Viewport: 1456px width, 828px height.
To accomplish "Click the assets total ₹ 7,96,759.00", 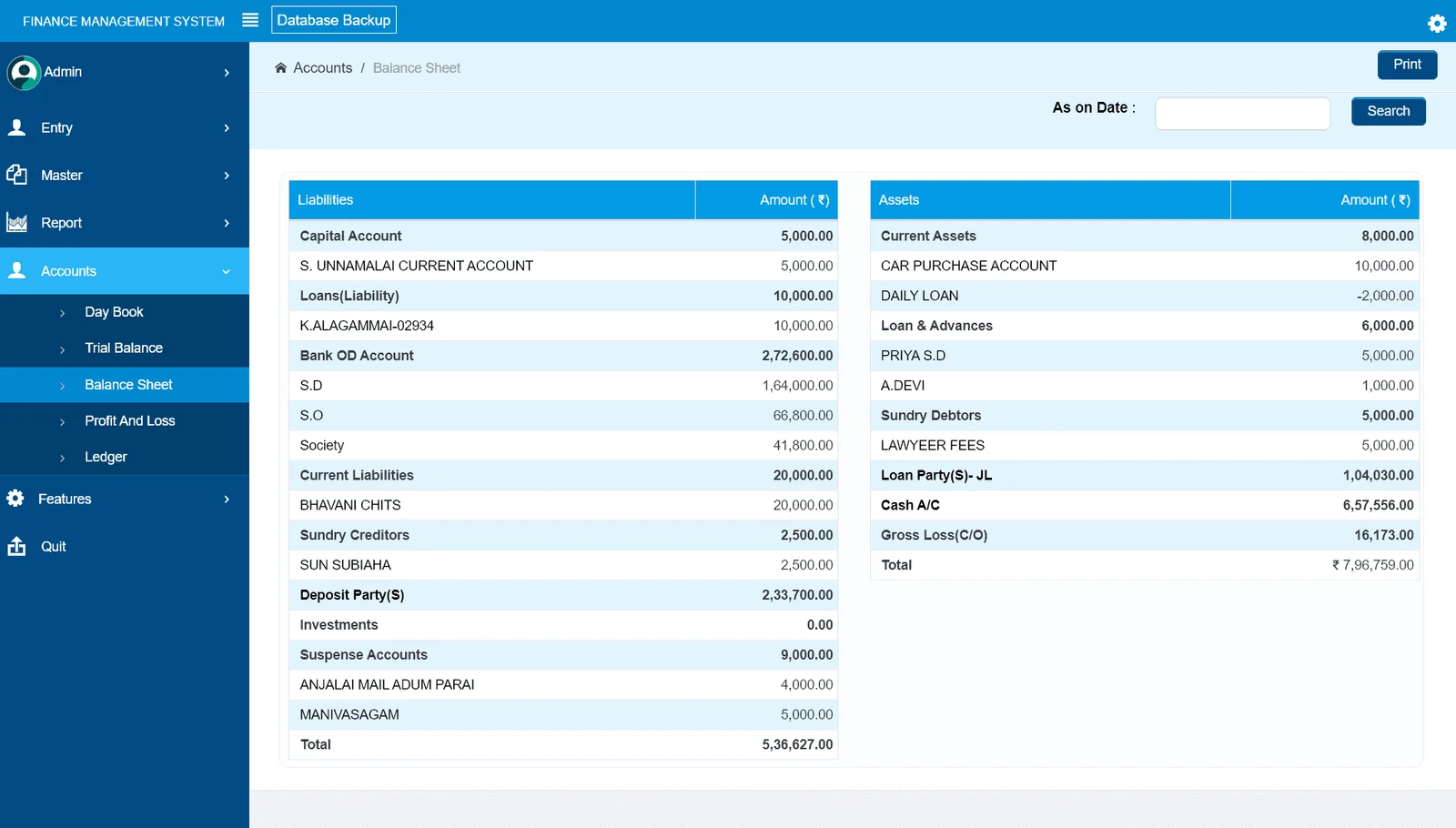I will [x=1373, y=565].
